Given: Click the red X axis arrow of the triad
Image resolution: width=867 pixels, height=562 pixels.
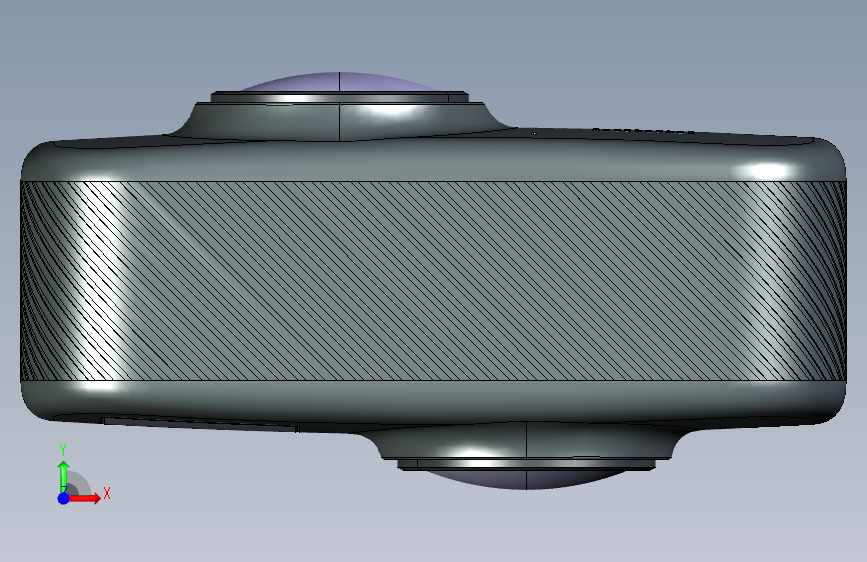Looking at the screenshot, I should (84, 498).
